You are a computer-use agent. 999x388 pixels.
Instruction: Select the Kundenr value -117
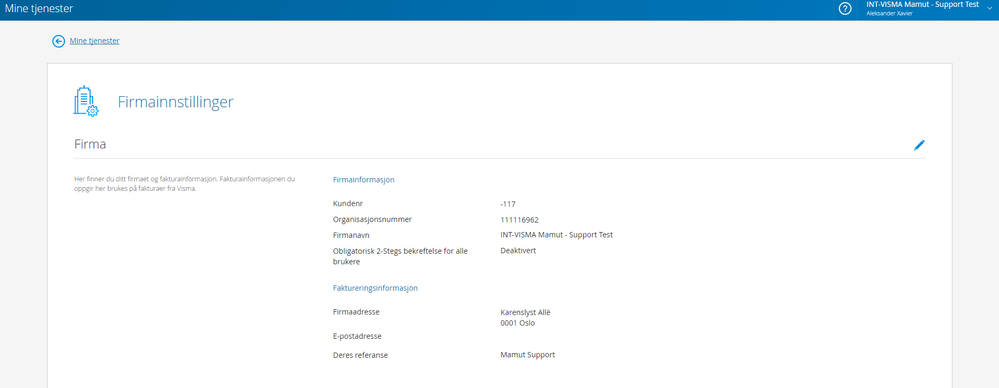click(508, 204)
